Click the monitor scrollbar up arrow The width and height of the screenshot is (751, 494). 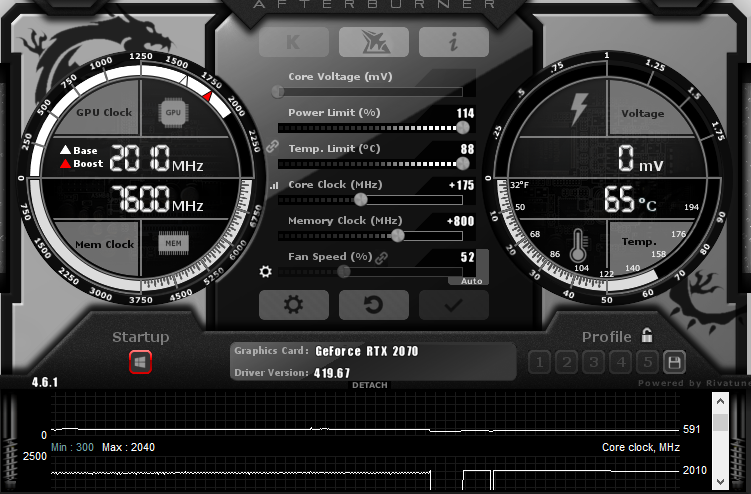[x=720, y=402]
